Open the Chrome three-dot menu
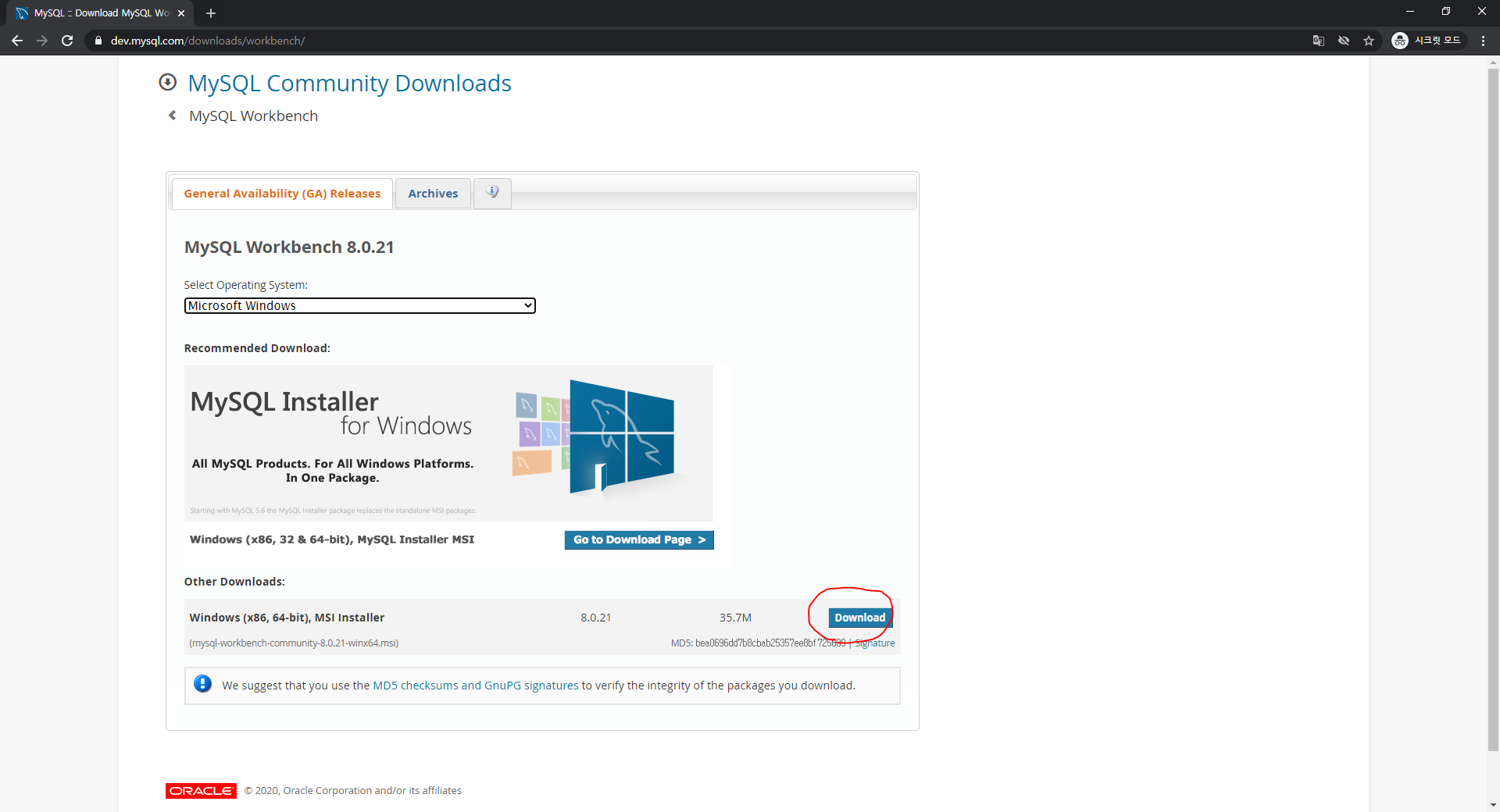This screenshot has height=812, width=1500. pos(1483,41)
